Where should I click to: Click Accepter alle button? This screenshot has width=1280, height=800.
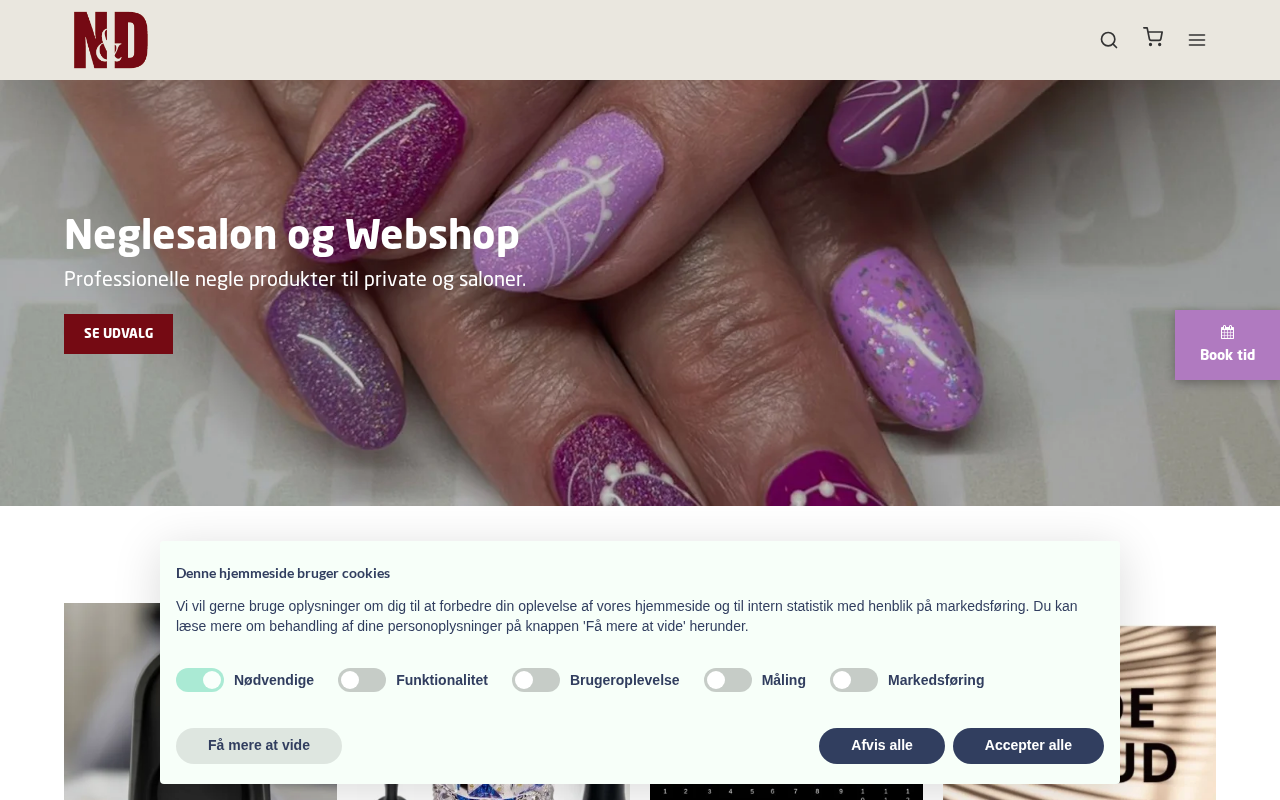coord(1028,746)
